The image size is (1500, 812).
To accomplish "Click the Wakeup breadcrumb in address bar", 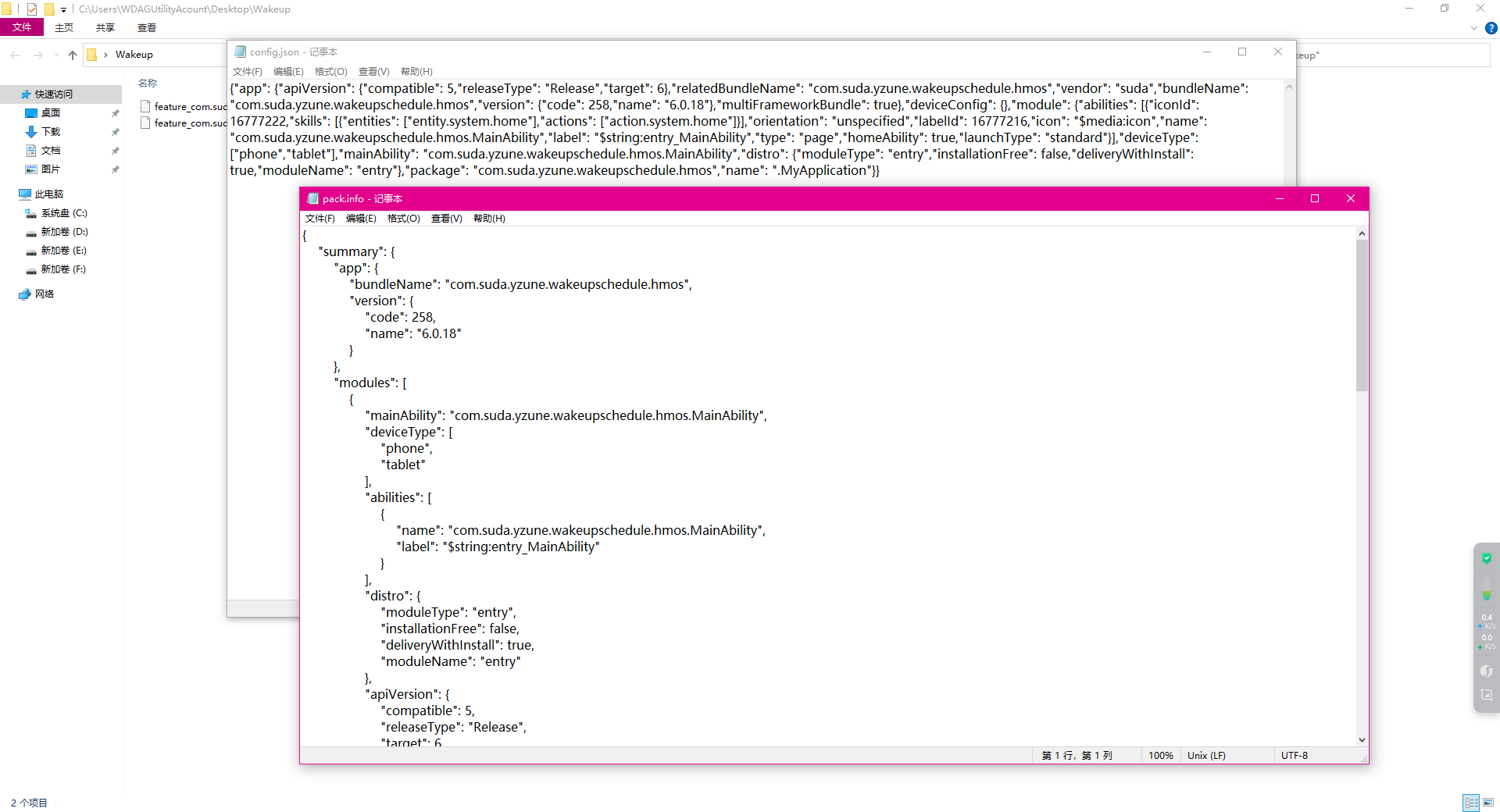I will click(134, 55).
